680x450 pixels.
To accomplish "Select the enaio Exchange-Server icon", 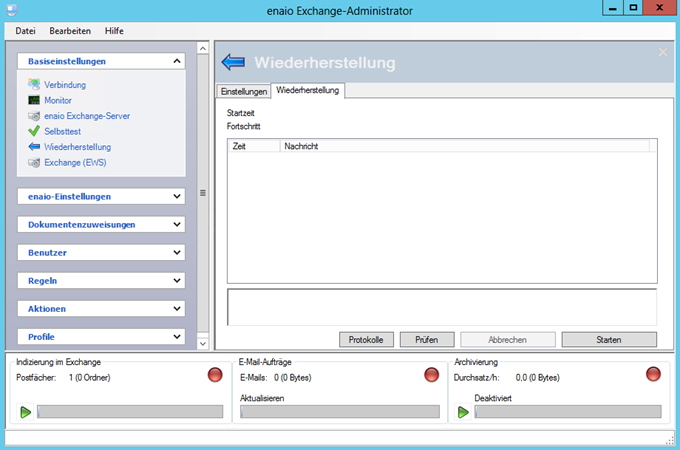I will 34,116.
